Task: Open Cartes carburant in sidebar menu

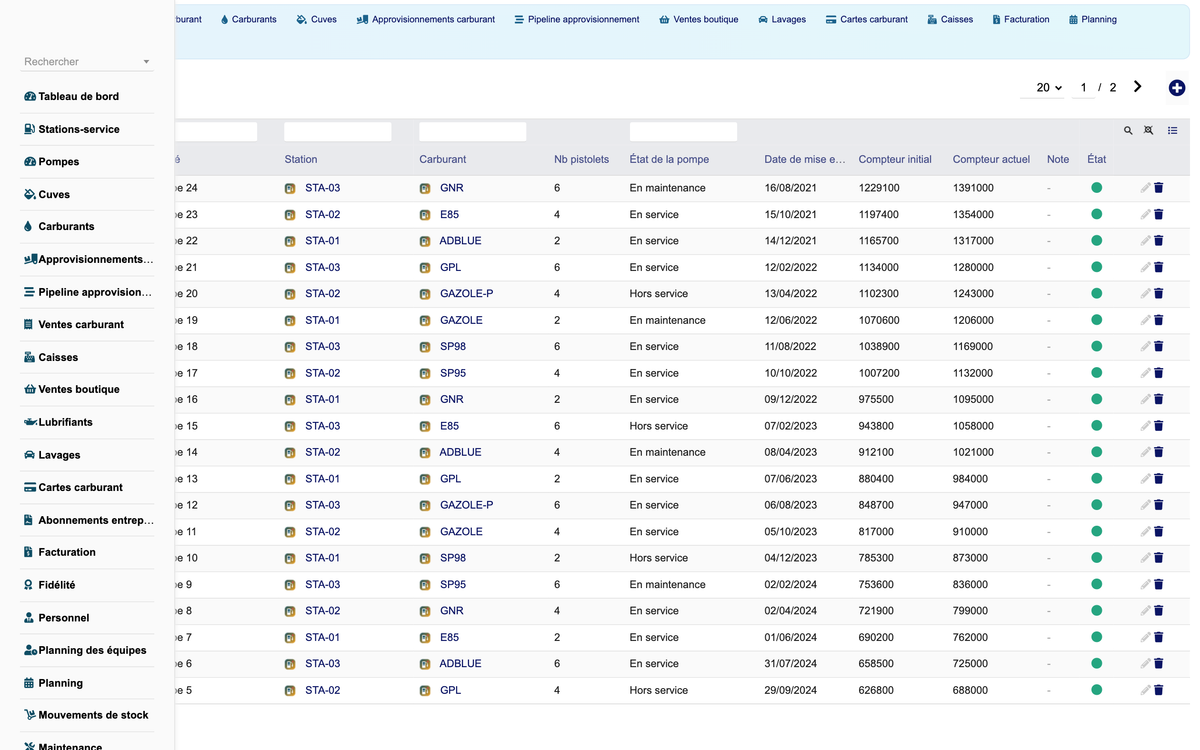Action: (80, 487)
